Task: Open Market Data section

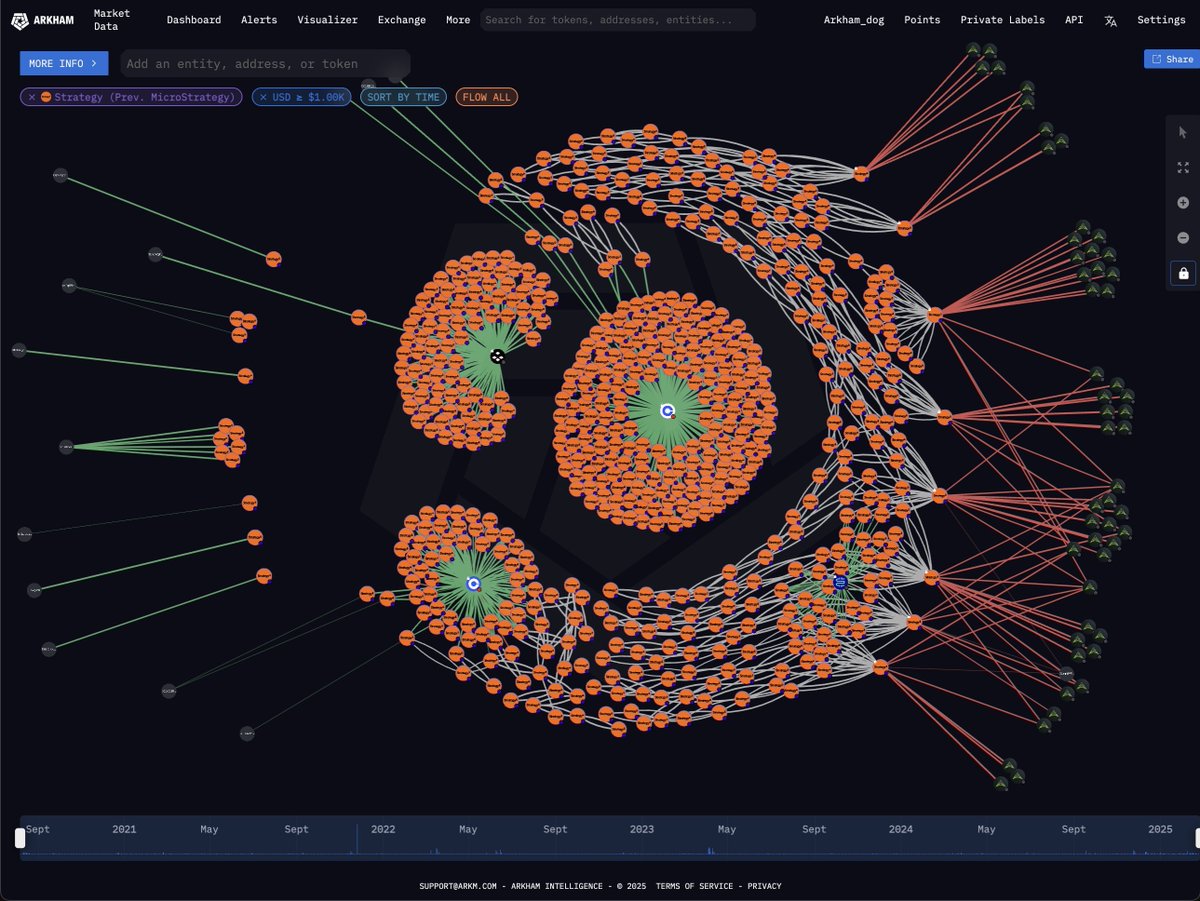Action: tap(111, 20)
